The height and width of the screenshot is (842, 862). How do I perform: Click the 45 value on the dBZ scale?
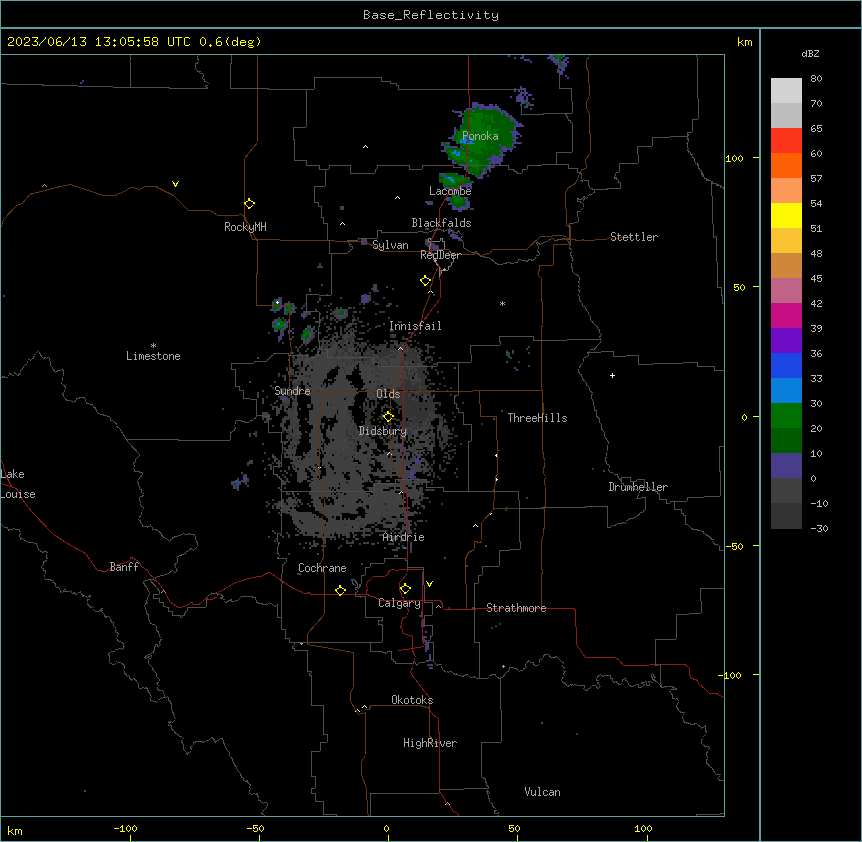point(816,279)
